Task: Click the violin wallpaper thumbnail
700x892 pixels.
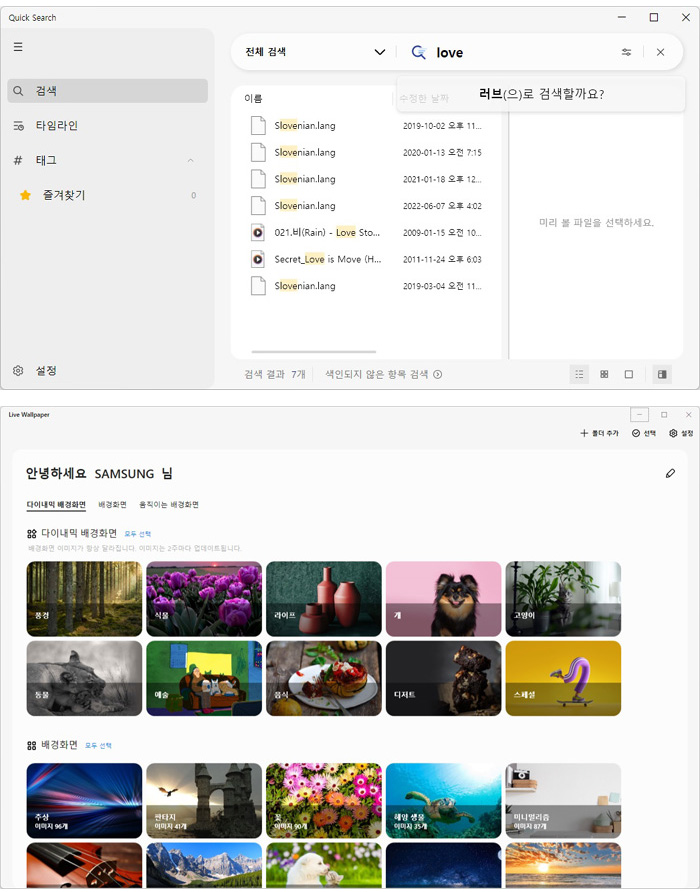Action: tap(84, 865)
